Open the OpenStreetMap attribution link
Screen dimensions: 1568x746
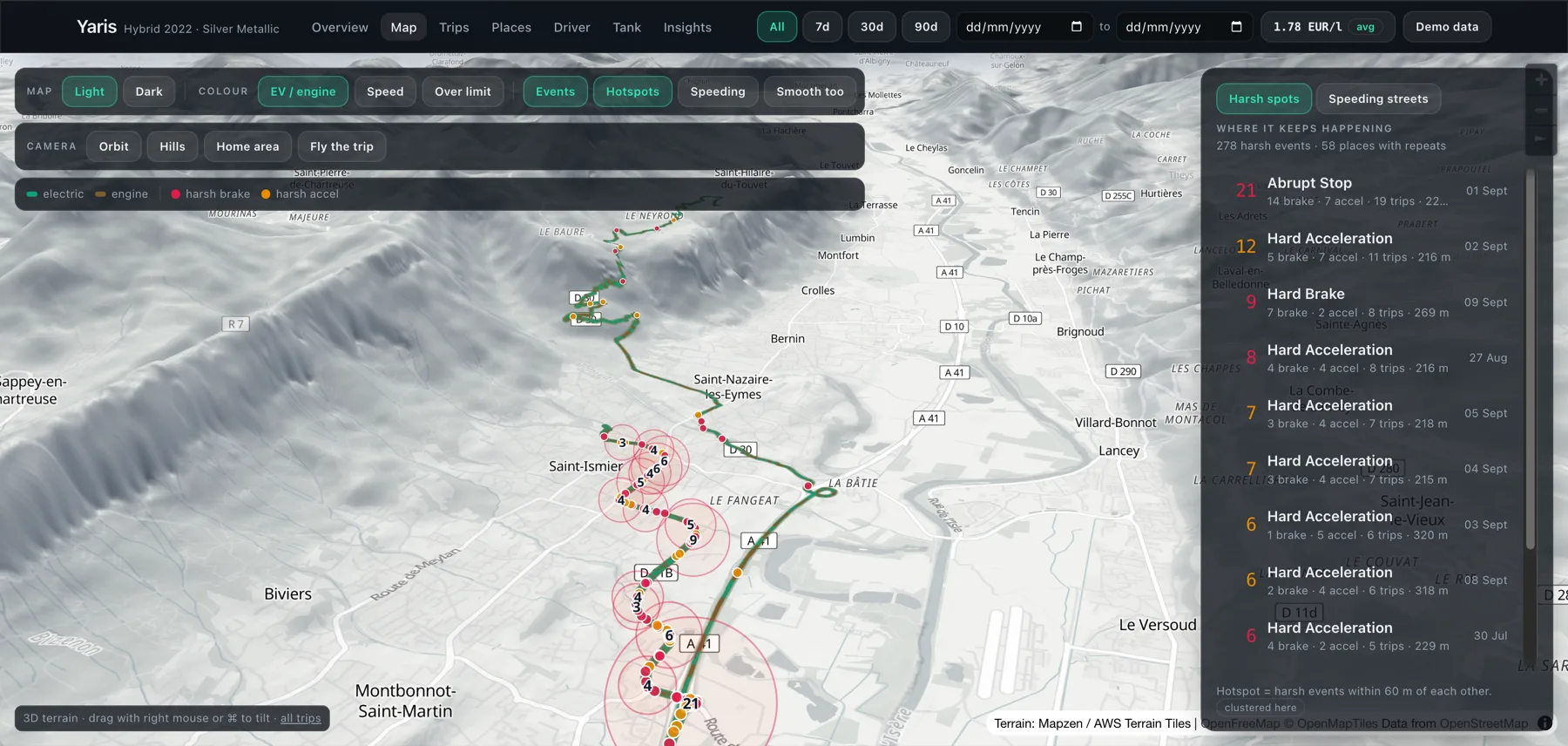(1484, 723)
